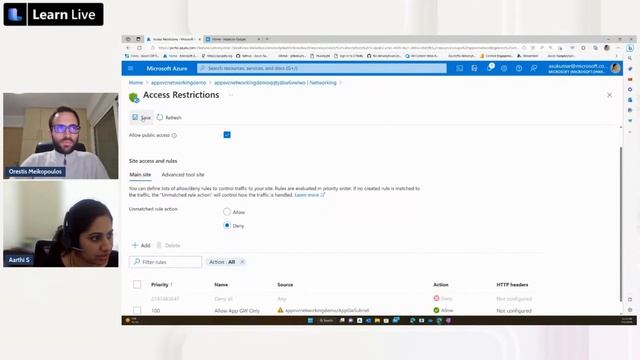Remove the Action : All filter
Screen dimensions: 640x360
click(242, 262)
